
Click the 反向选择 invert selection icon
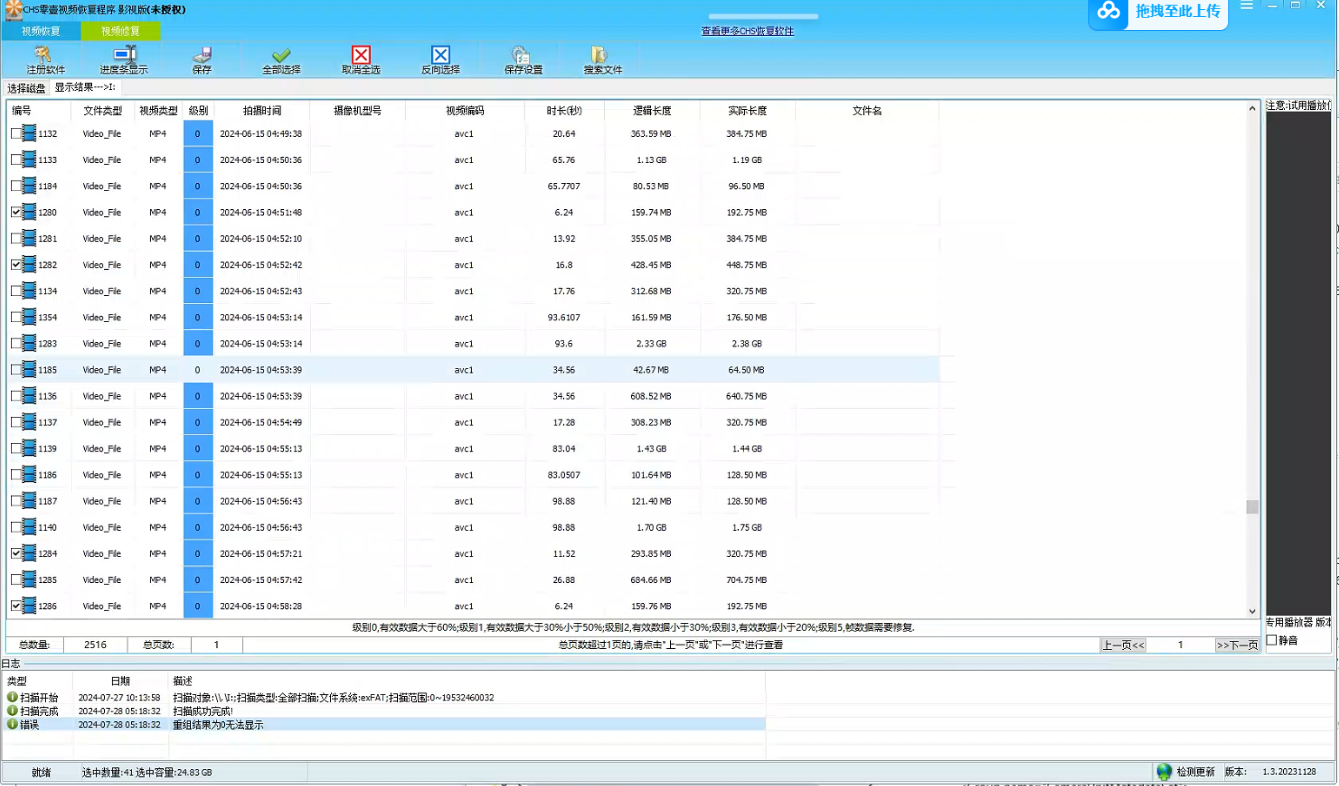(440, 55)
